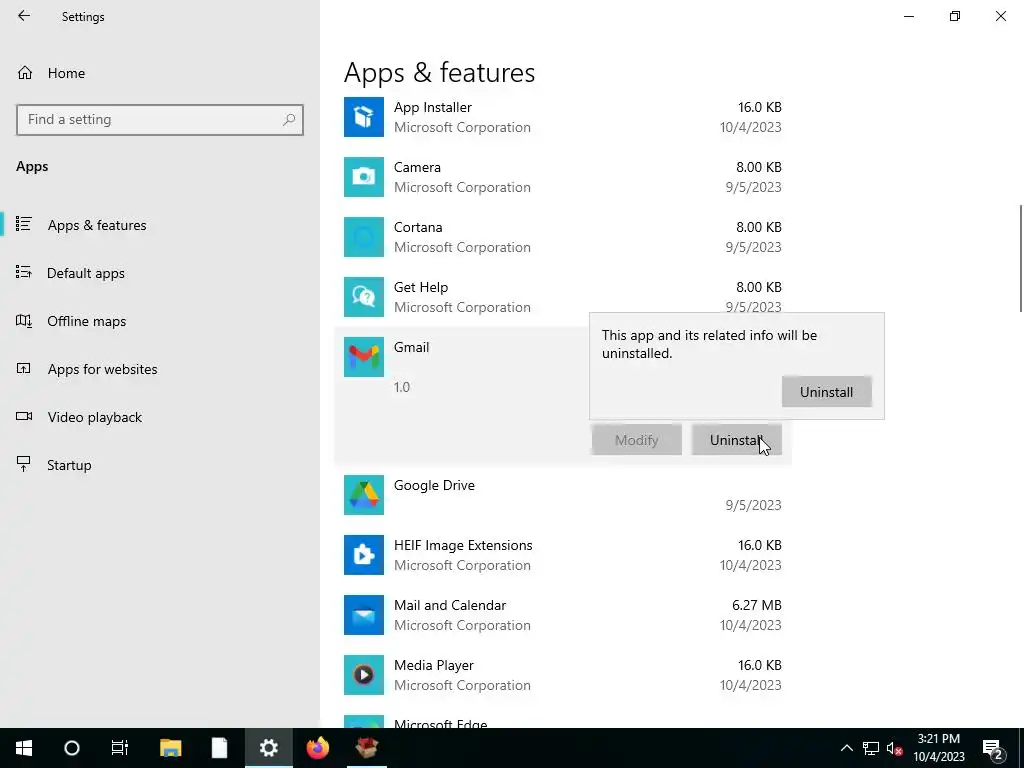This screenshot has height=768, width=1024.
Task: Click the greyed Modify button
Action: point(637,440)
